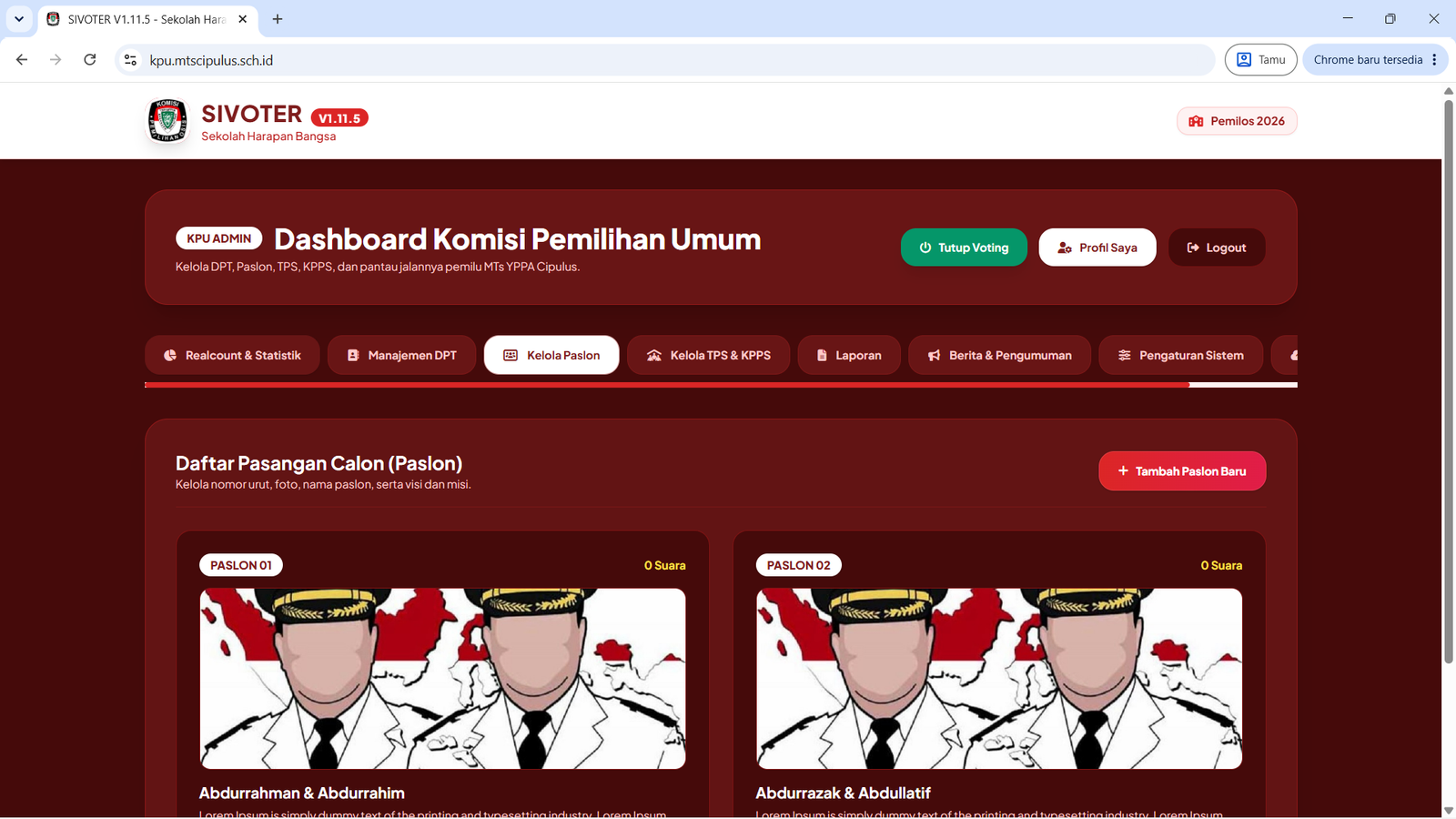Screen dimensions: 1456x819
Task: Click the browser back arrow
Action: tap(22, 59)
